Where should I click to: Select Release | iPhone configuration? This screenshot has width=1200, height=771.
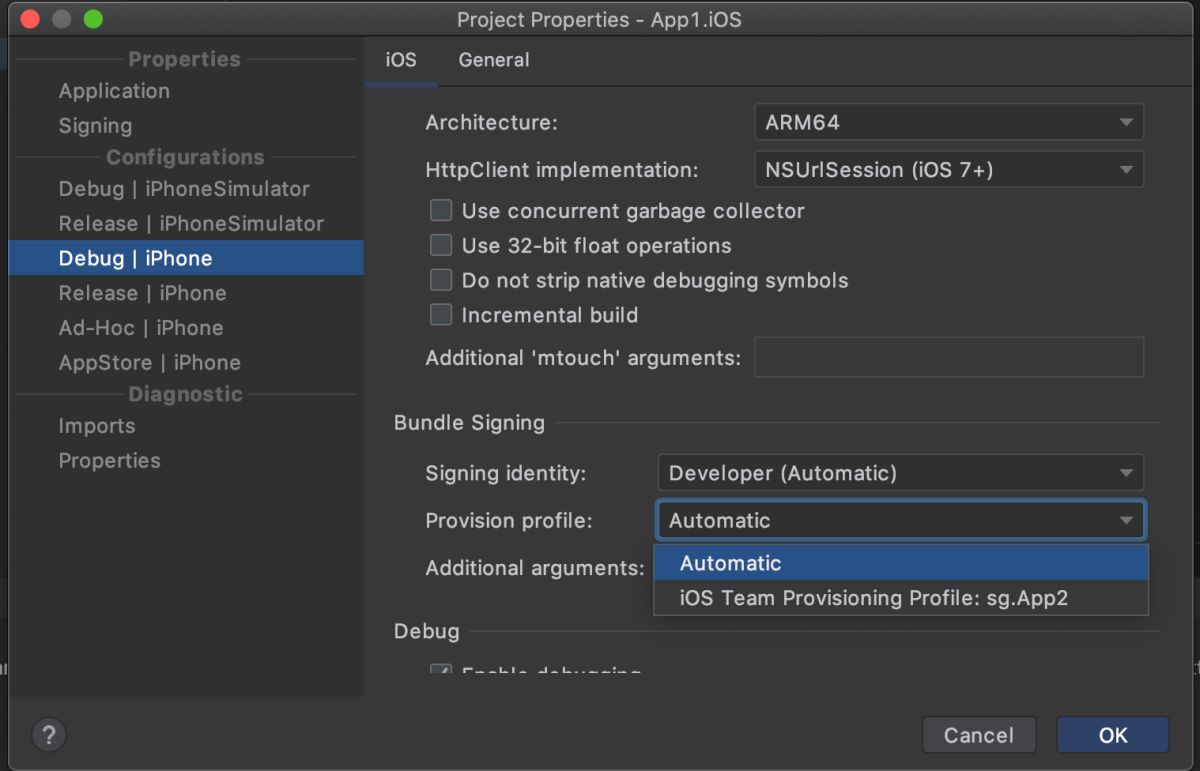(142, 293)
